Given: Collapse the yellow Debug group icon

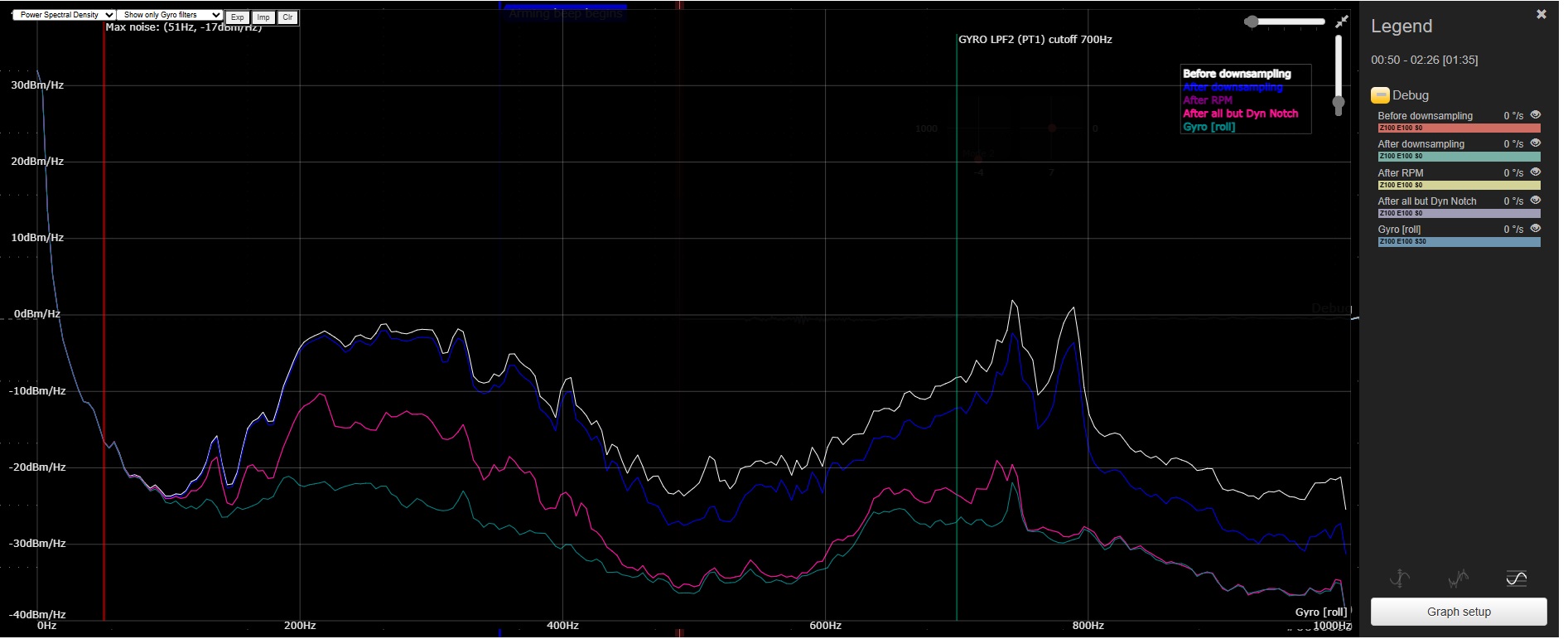Looking at the screenshot, I should tap(1380, 95).
